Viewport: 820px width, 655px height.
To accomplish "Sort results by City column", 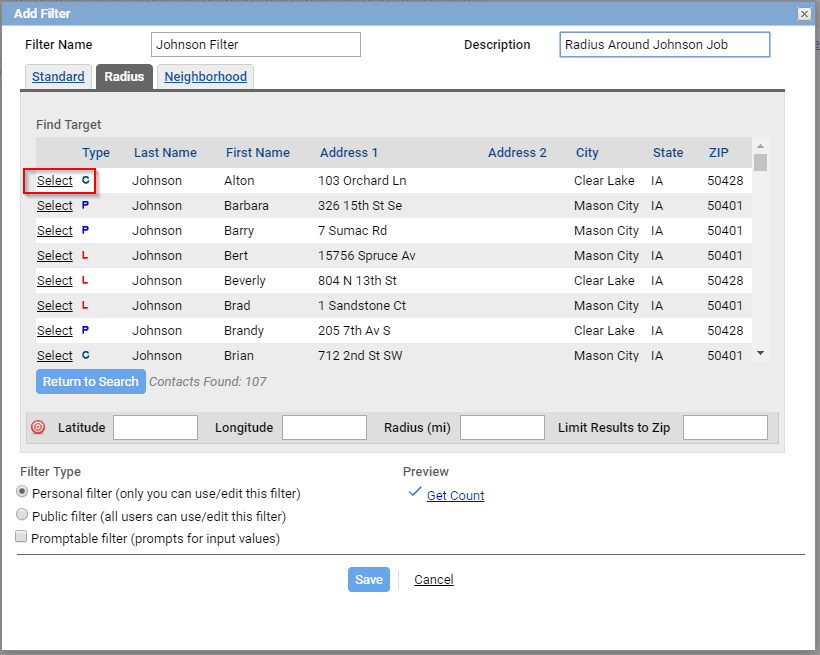I will 587,153.
